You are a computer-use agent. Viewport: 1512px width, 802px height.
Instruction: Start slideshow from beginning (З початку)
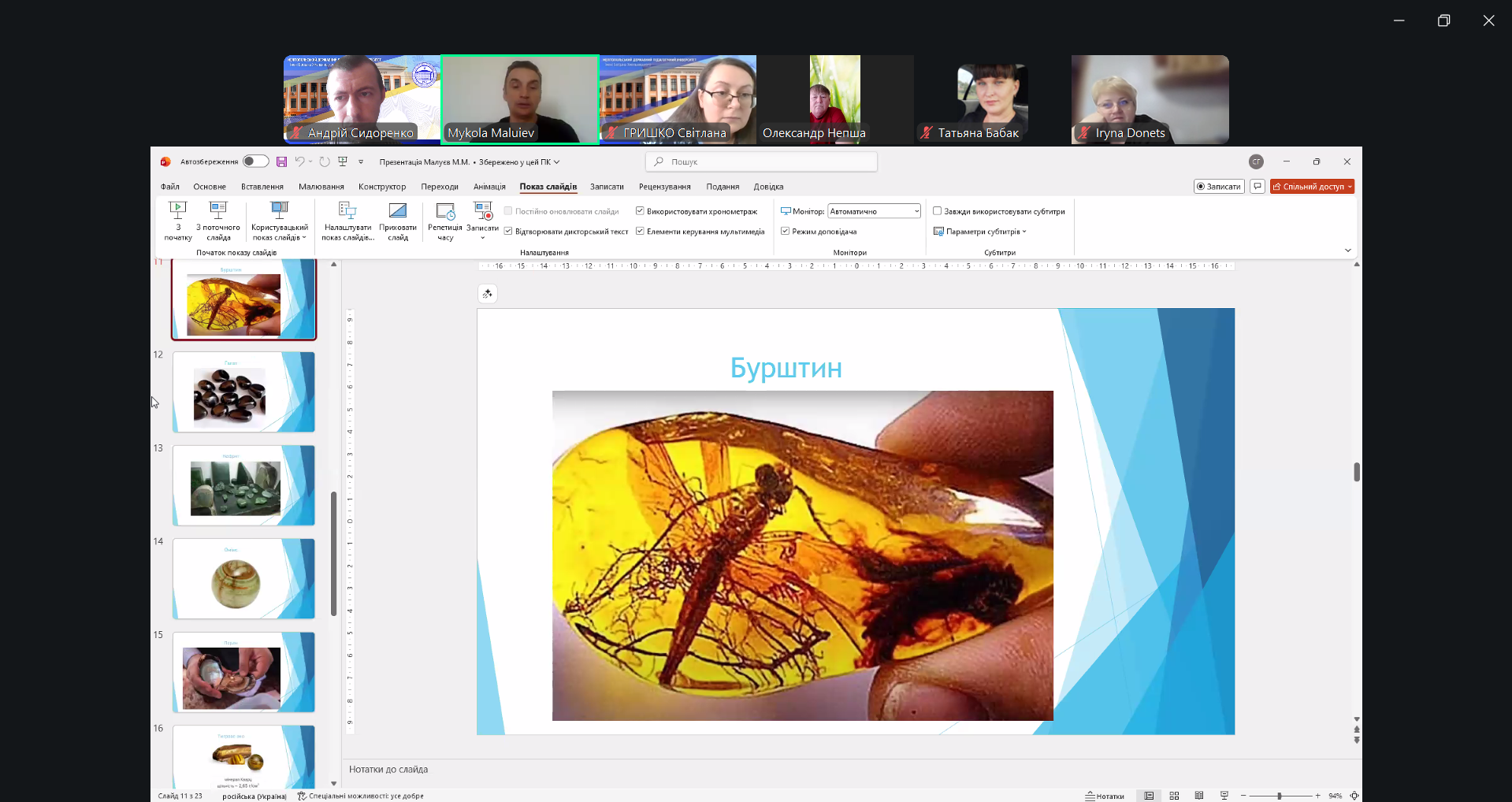click(178, 221)
